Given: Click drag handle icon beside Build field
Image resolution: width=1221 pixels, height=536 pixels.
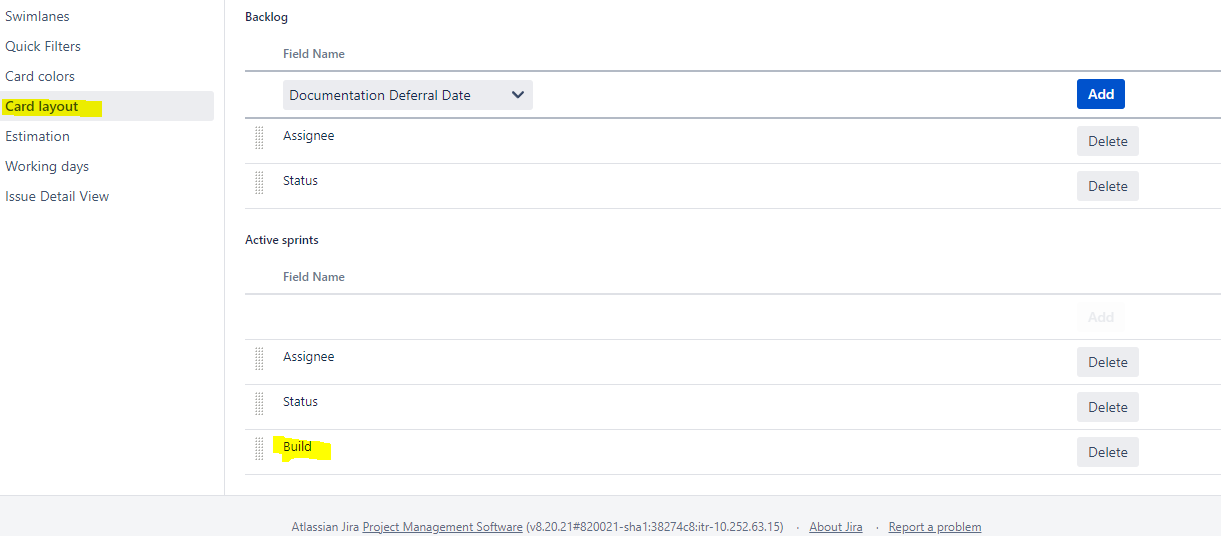Looking at the screenshot, I should pyautogui.click(x=259, y=449).
